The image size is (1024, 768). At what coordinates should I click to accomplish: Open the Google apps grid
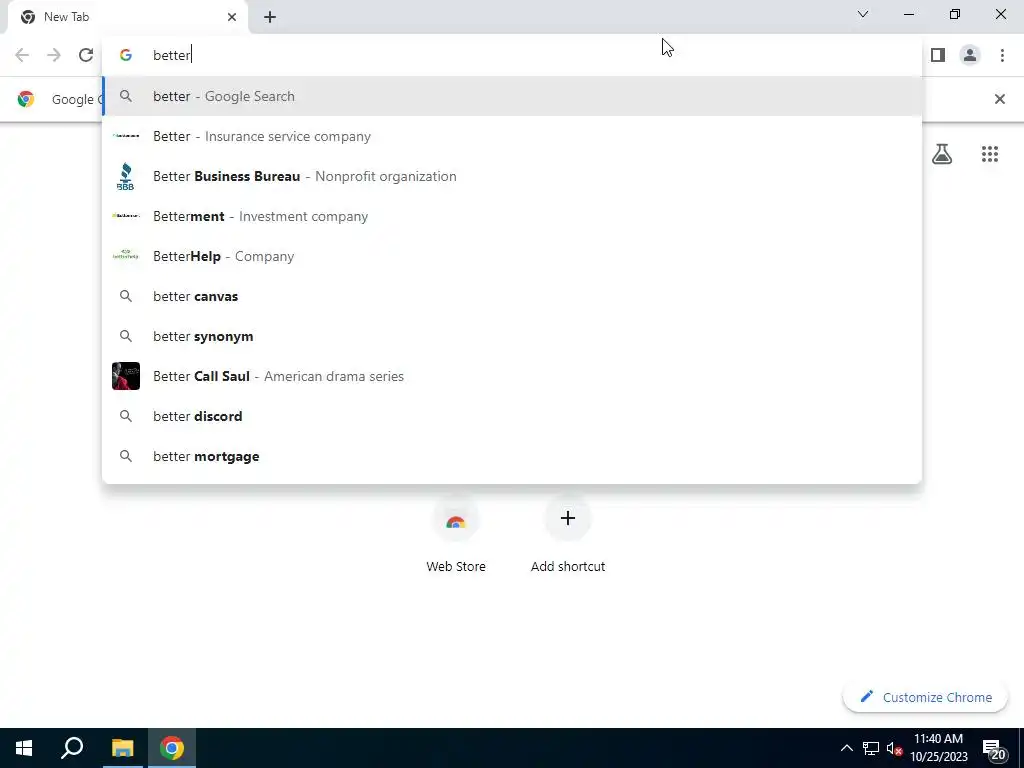coord(990,154)
